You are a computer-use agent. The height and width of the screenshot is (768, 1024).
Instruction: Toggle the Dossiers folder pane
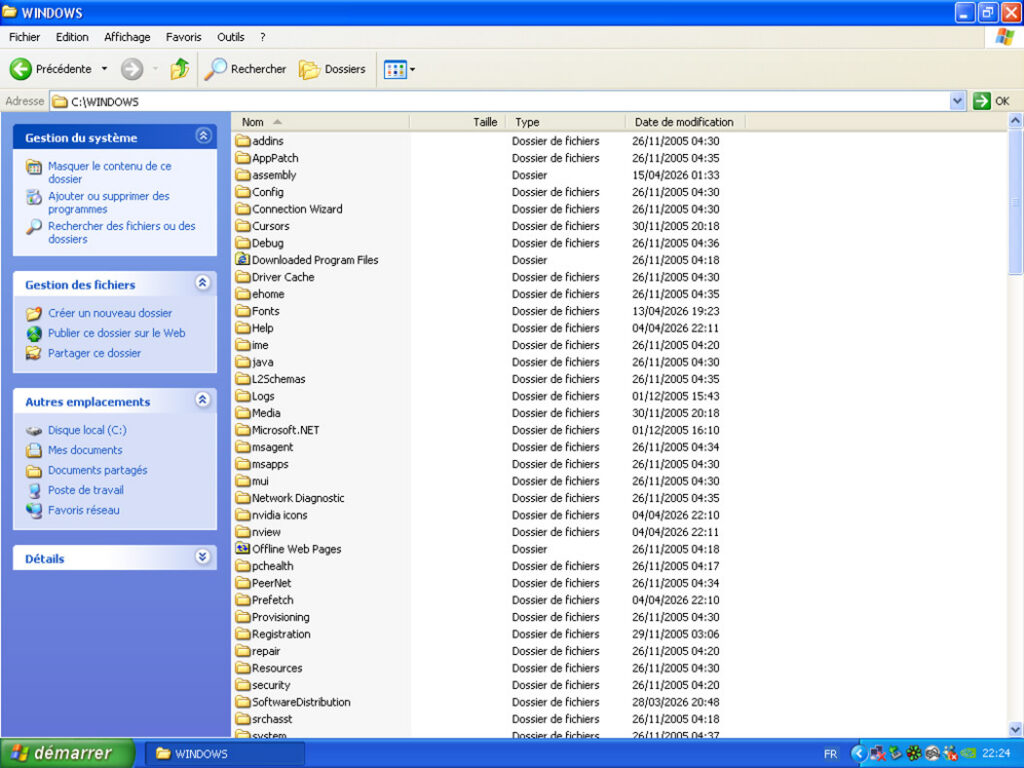tap(332, 69)
